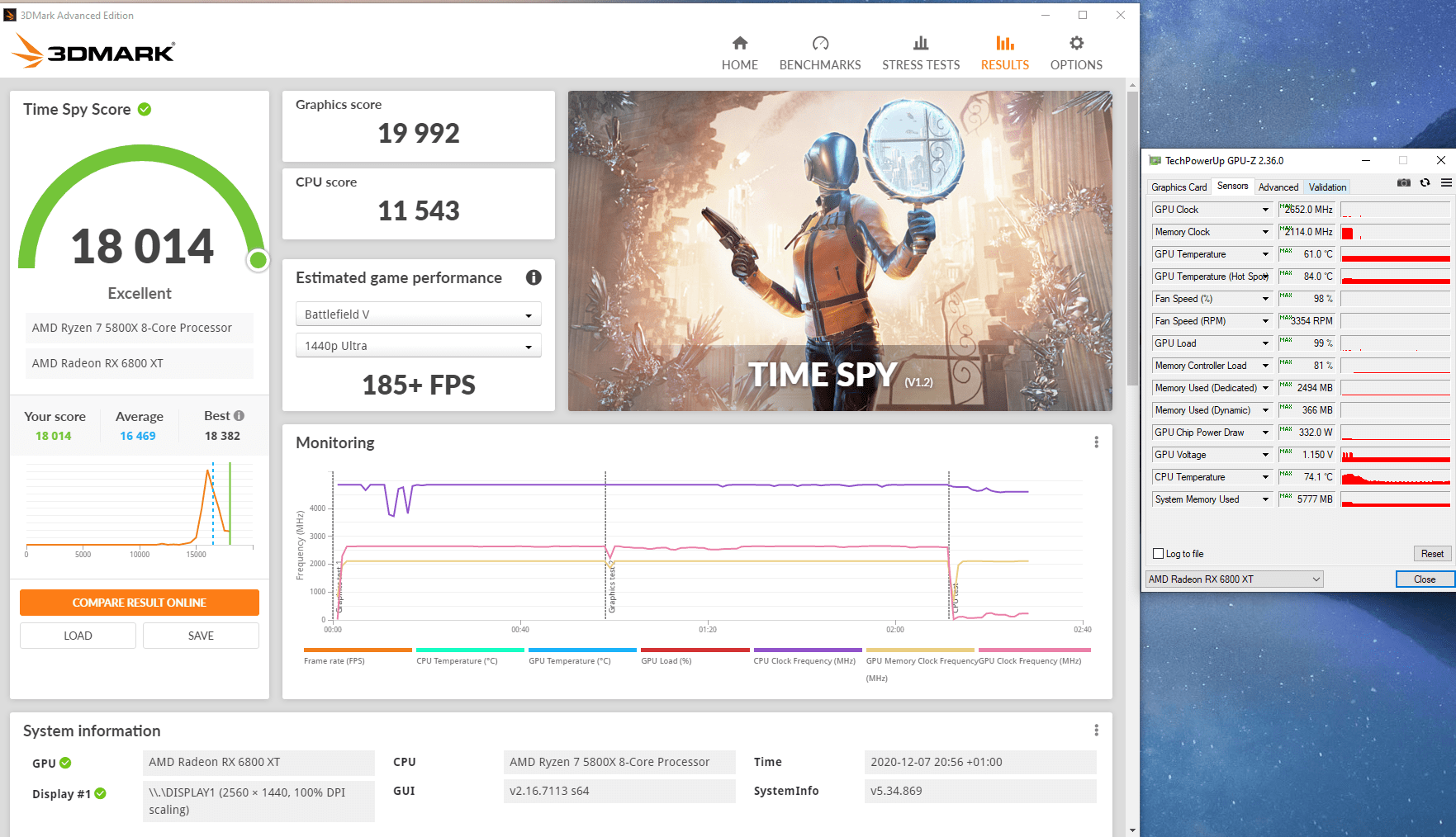Screen dimensions: 1456x837
Task: Expand the 1440p Ultra preset dropdown
Action: (418, 346)
